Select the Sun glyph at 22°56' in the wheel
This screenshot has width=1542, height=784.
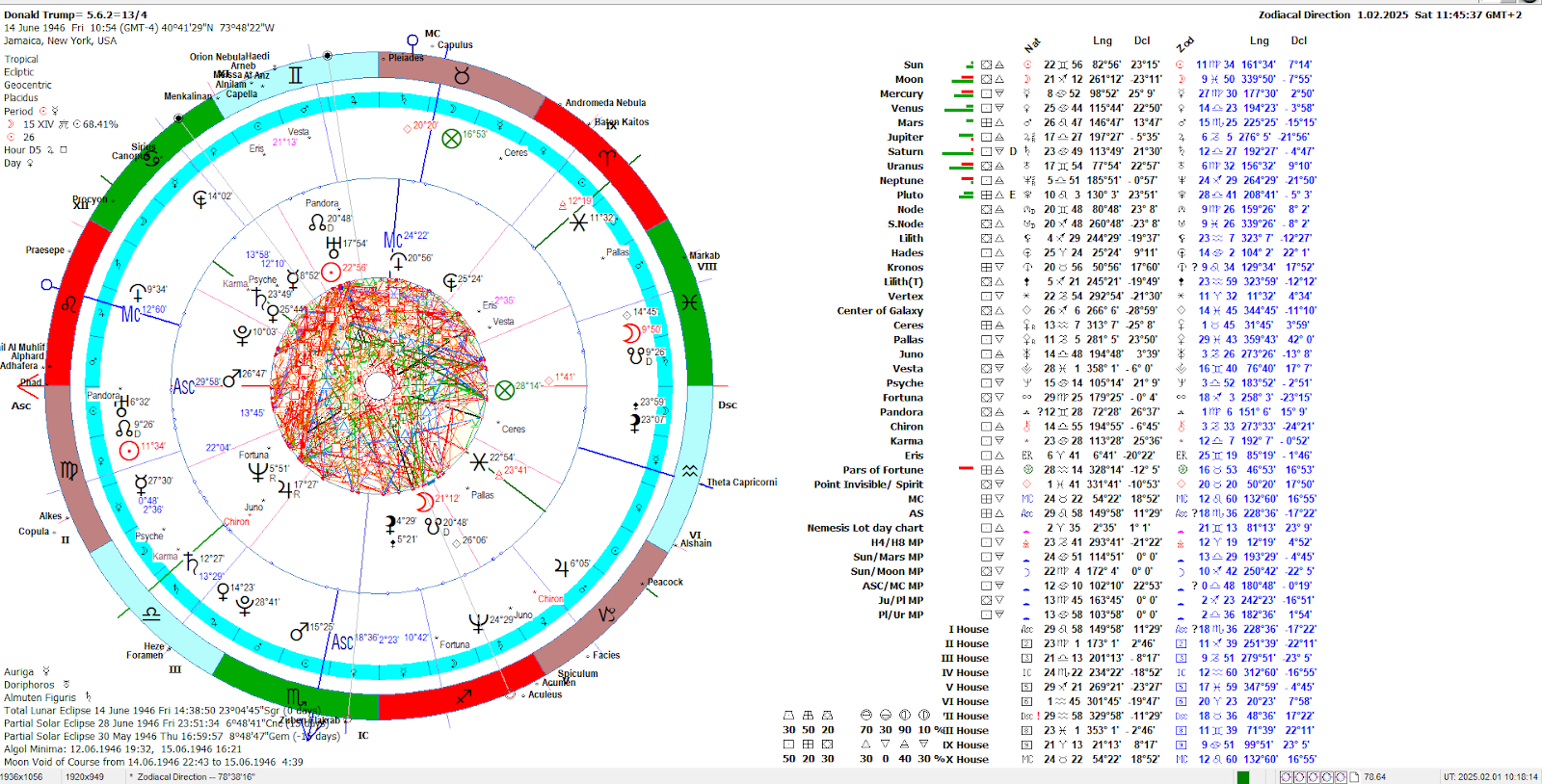pyautogui.click(x=331, y=272)
